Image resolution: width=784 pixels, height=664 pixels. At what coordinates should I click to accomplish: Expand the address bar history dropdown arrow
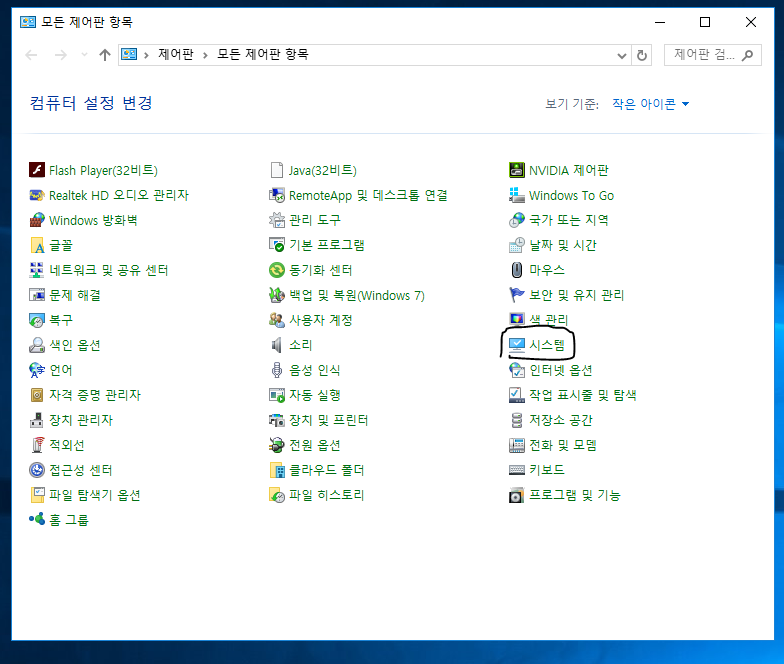click(x=622, y=56)
